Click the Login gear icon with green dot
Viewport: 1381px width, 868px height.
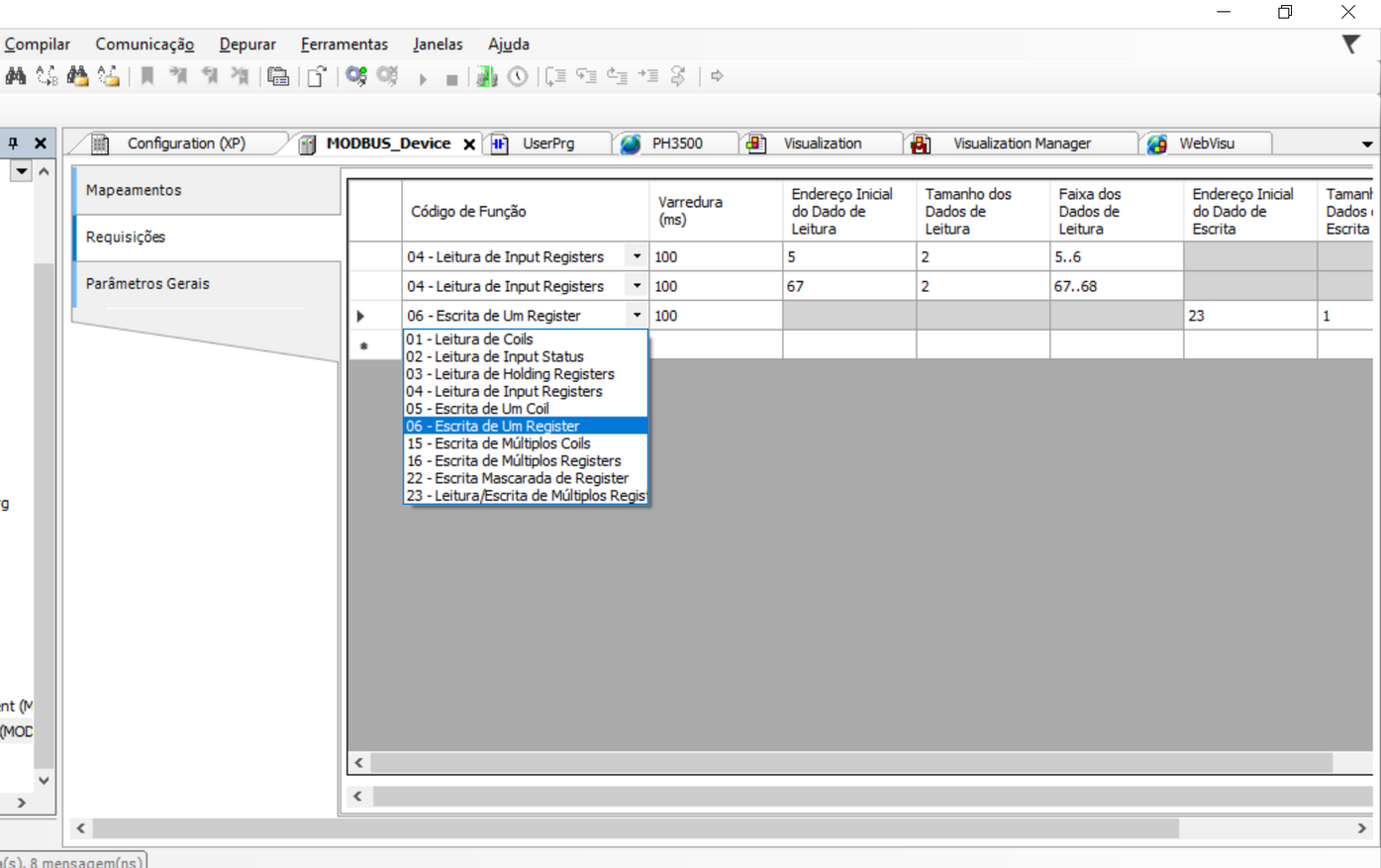(356, 76)
